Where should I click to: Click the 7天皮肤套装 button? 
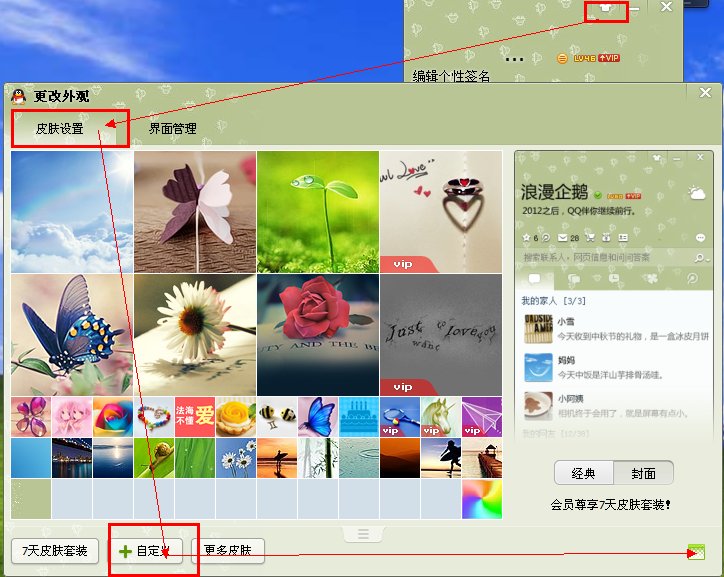click(55, 551)
